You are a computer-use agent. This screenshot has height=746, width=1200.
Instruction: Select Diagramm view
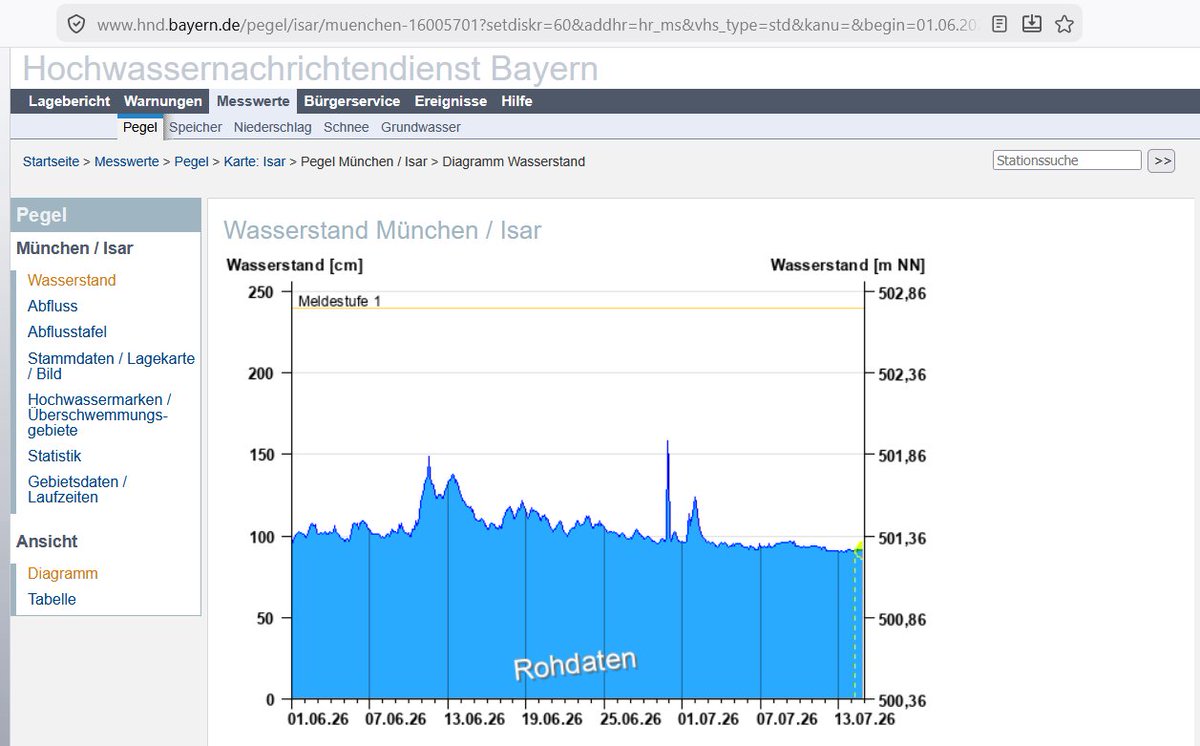click(63, 574)
